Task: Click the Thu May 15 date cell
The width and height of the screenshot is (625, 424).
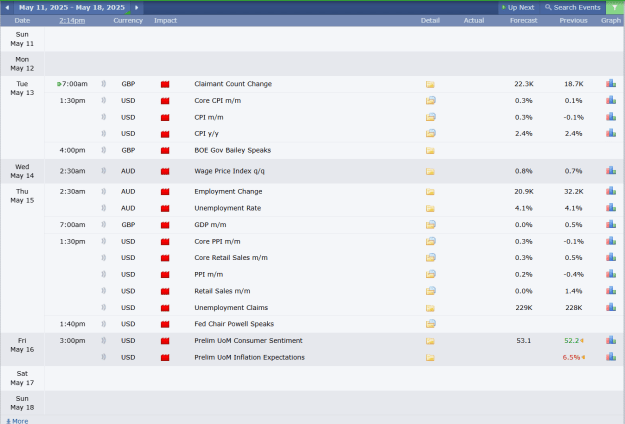Action: (22, 196)
